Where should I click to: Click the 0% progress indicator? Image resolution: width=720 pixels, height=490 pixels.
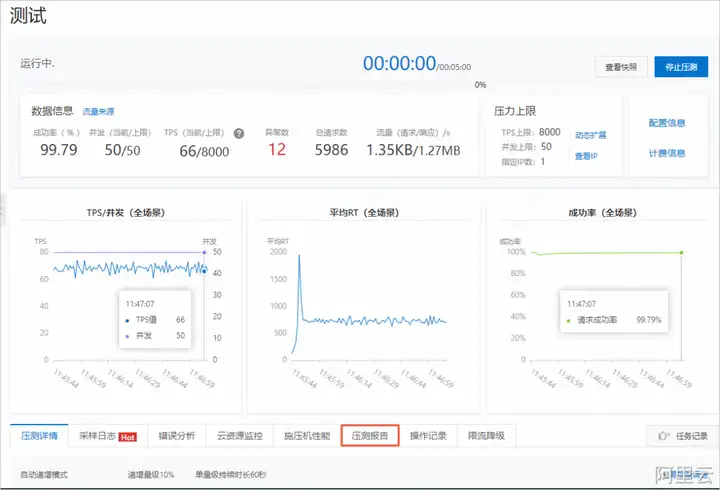[480, 85]
